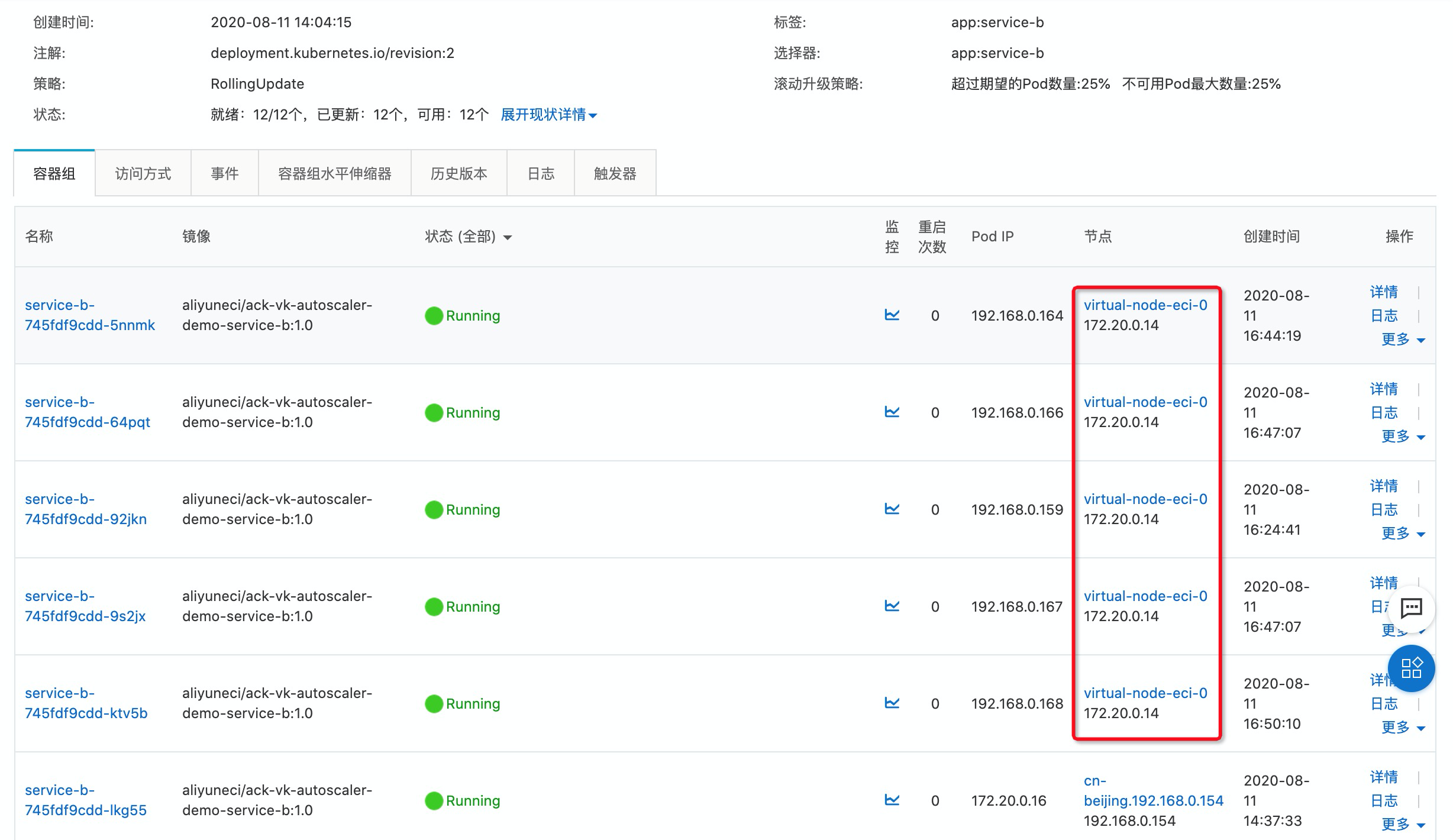This screenshot has height=840, width=1453.
Task: Click the 名称 column header
Action: [39, 237]
